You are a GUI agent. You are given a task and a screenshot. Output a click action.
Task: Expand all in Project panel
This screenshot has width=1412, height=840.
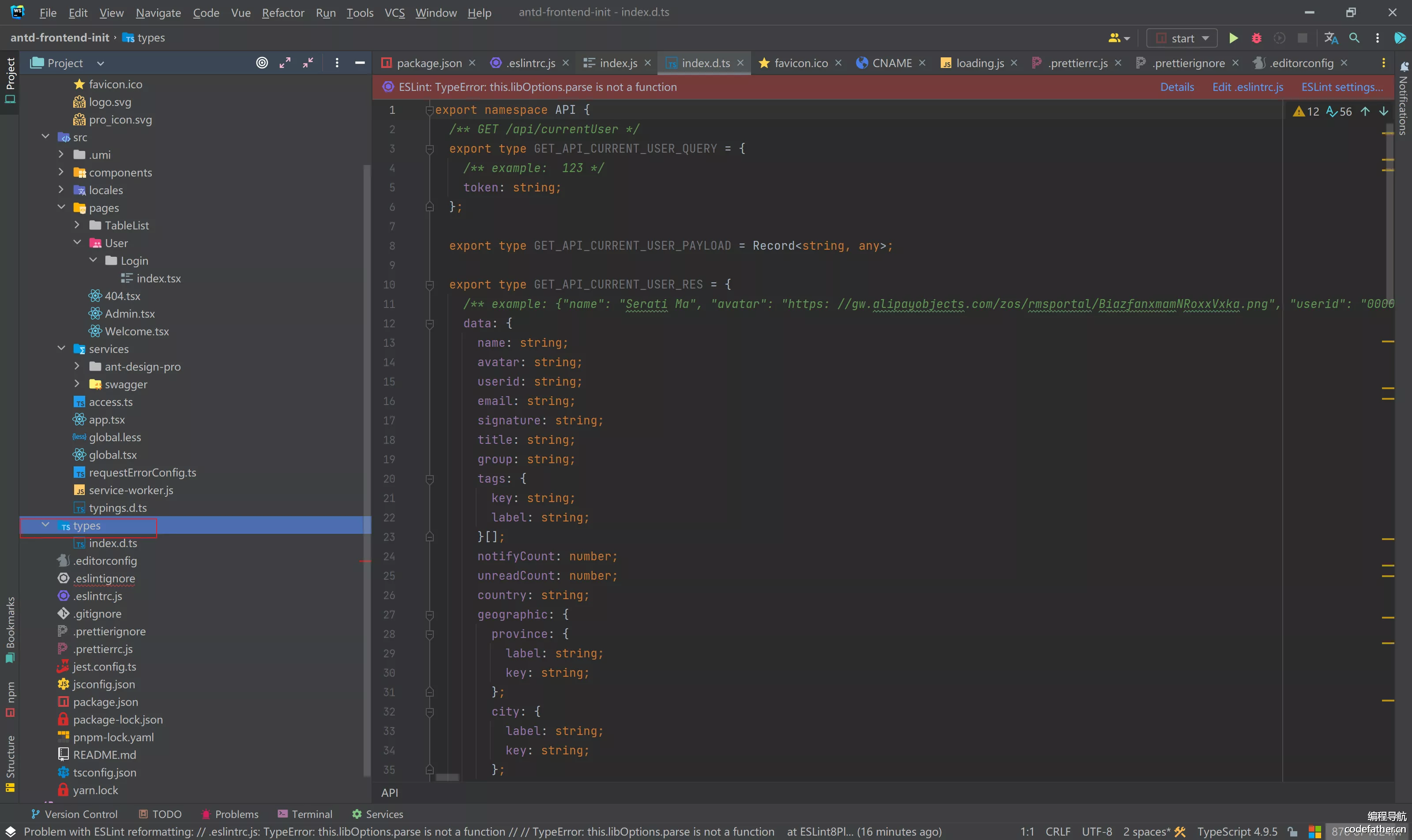tap(285, 63)
